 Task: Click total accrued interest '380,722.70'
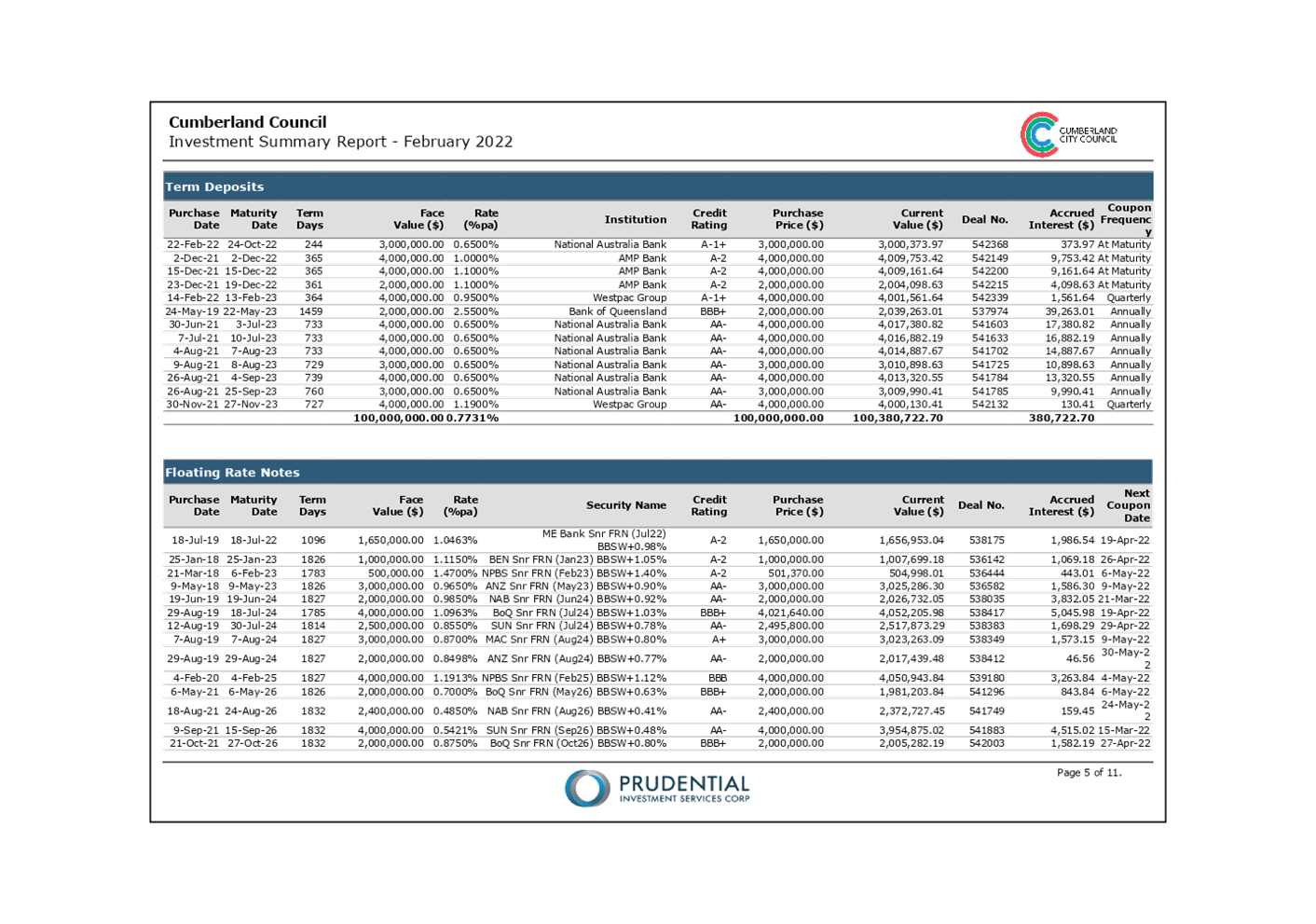pyautogui.click(x=1061, y=418)
